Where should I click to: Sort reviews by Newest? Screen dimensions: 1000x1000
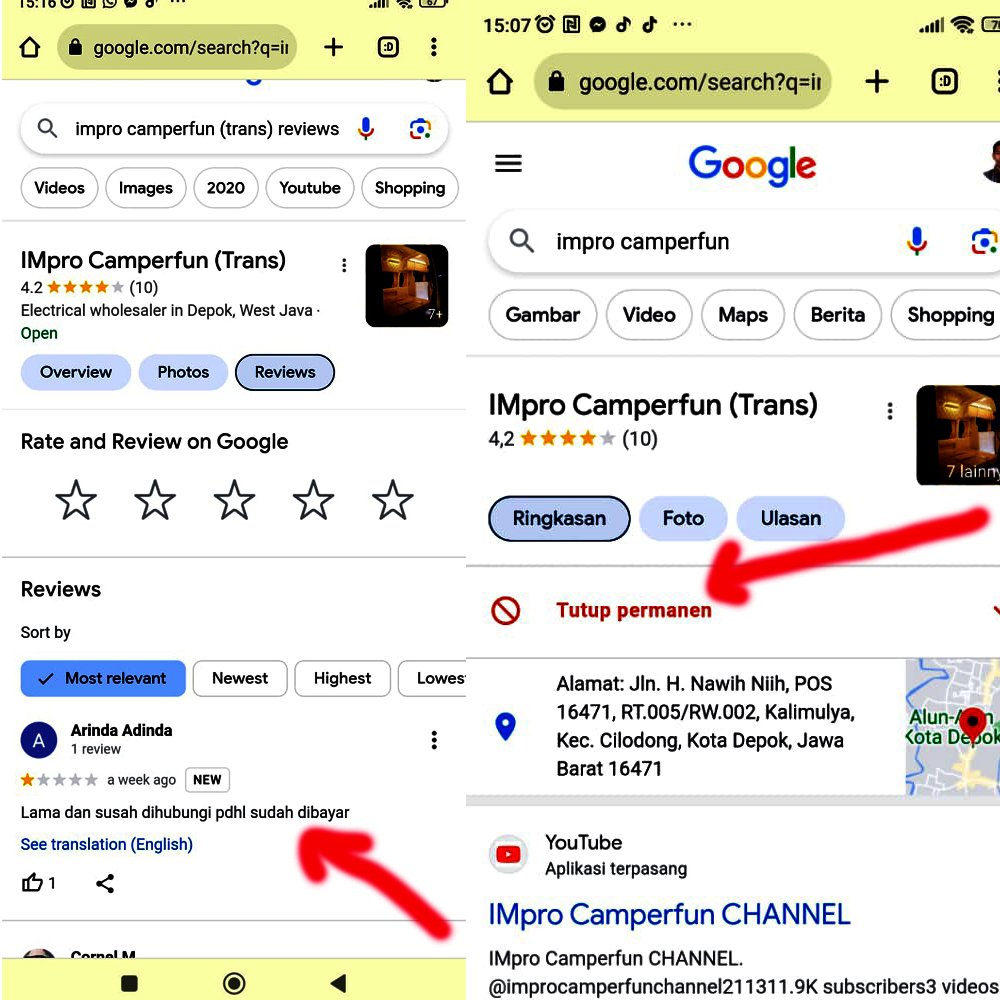[240, 678]
